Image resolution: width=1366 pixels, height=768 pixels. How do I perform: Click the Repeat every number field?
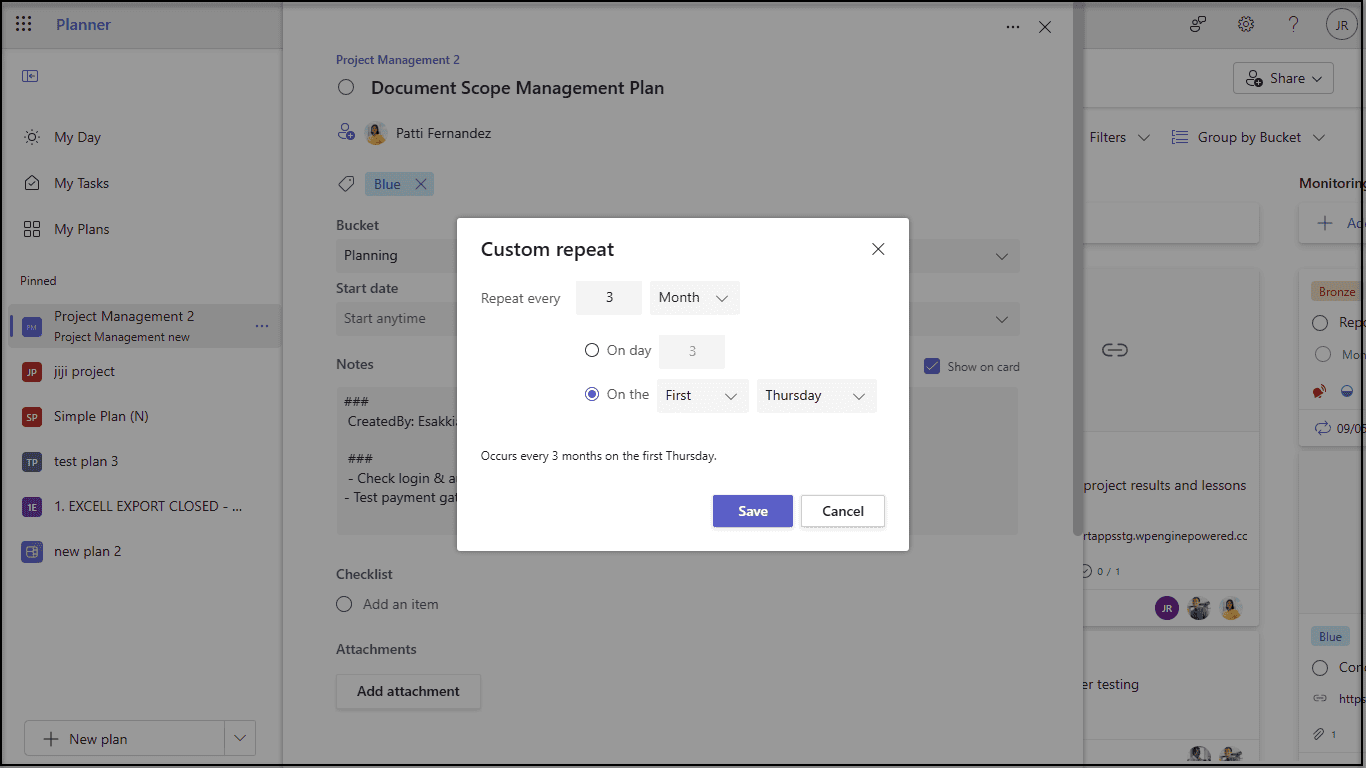tap(609, 298)
